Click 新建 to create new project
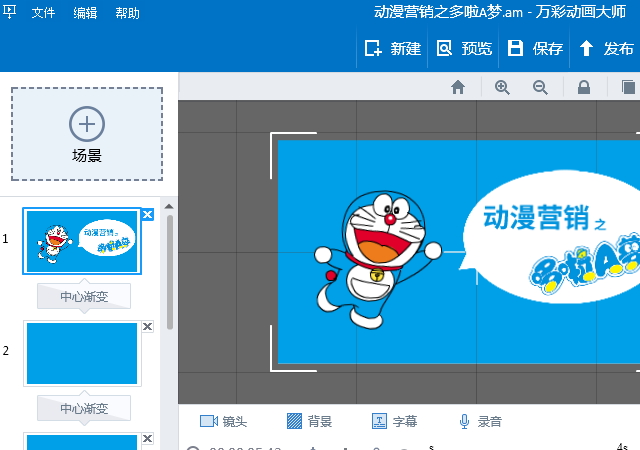This screenshot has height=450, width=640. click(x=392, y=48)
